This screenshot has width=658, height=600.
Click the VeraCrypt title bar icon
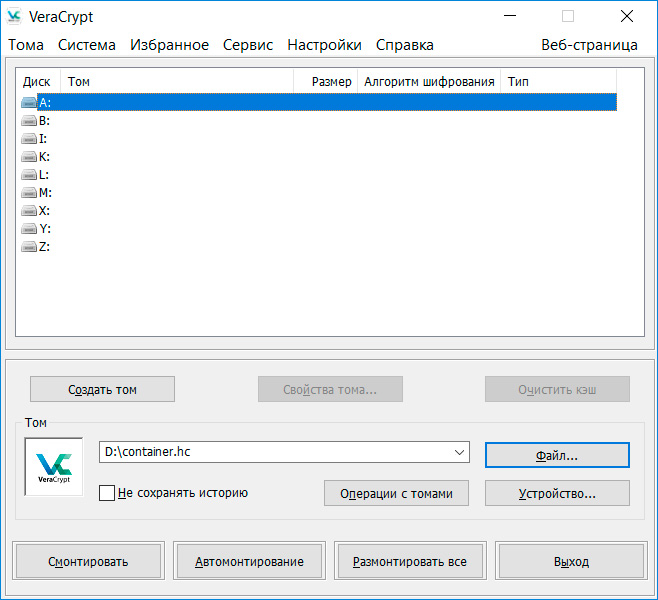[14, 17]
